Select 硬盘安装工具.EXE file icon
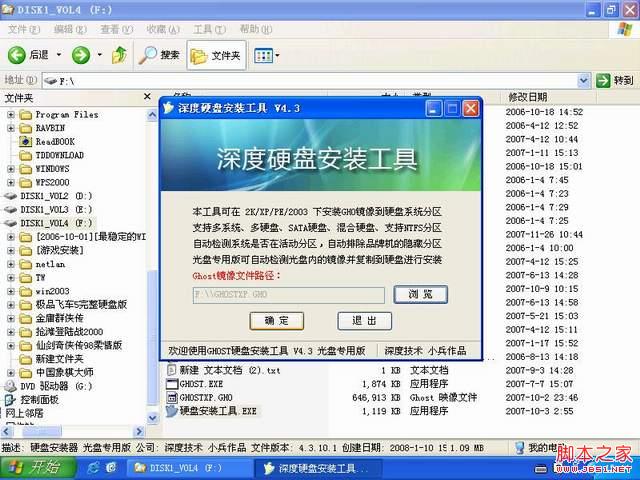Viewport: 640px width, 480px height. coord(172,411)
